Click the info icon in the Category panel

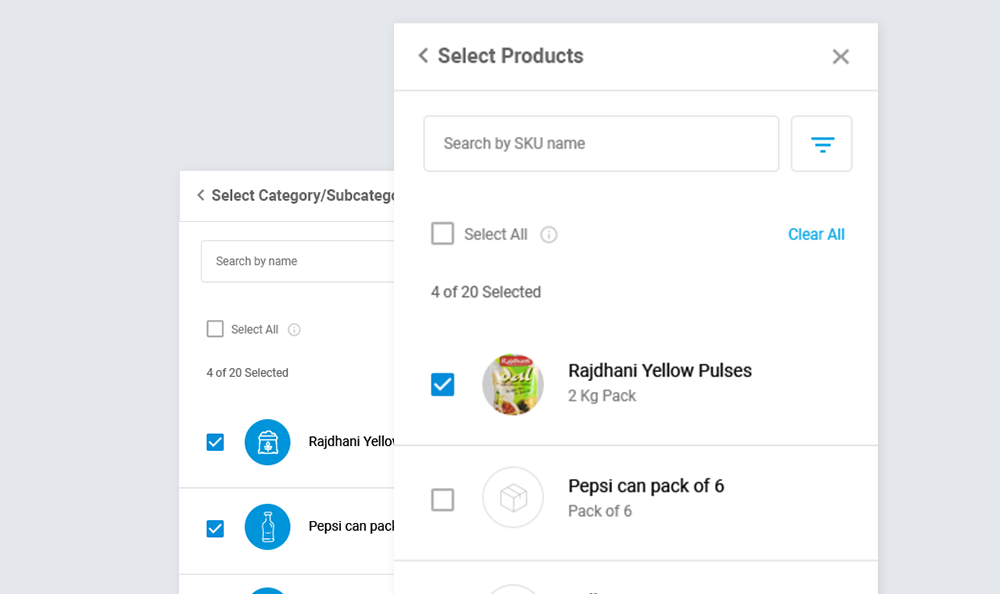(x=294, y=330)
